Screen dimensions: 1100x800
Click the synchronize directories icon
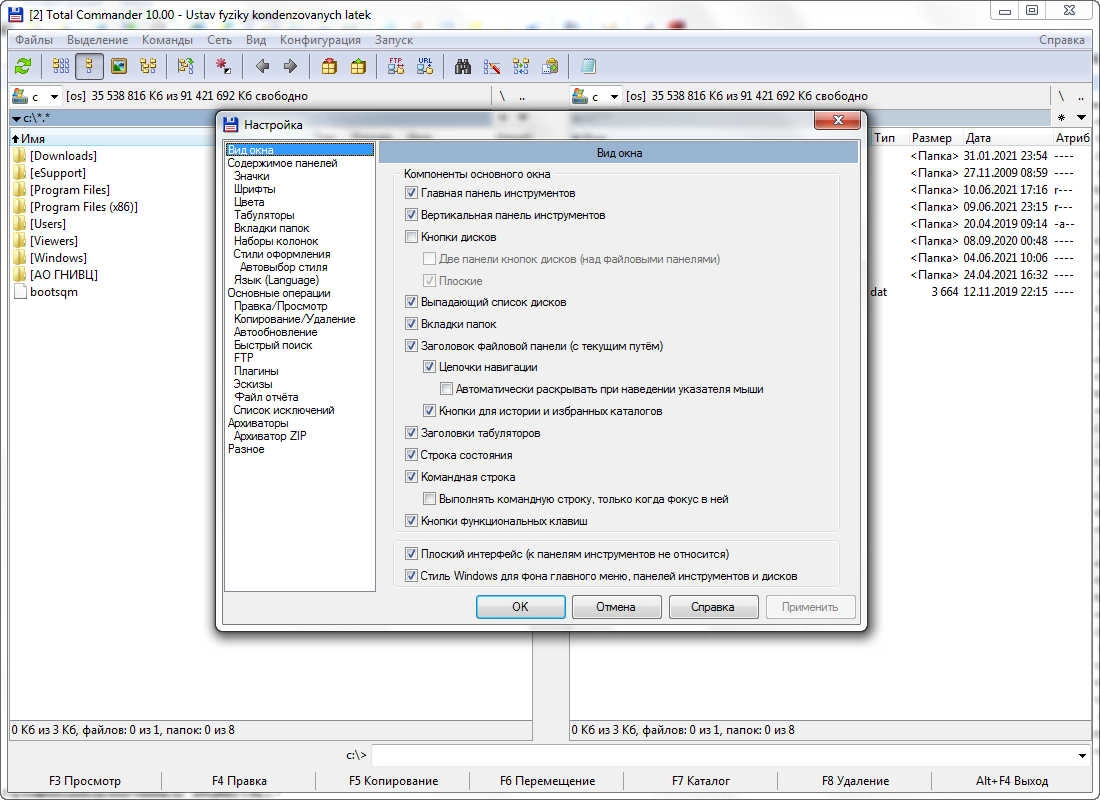(521, 67)
